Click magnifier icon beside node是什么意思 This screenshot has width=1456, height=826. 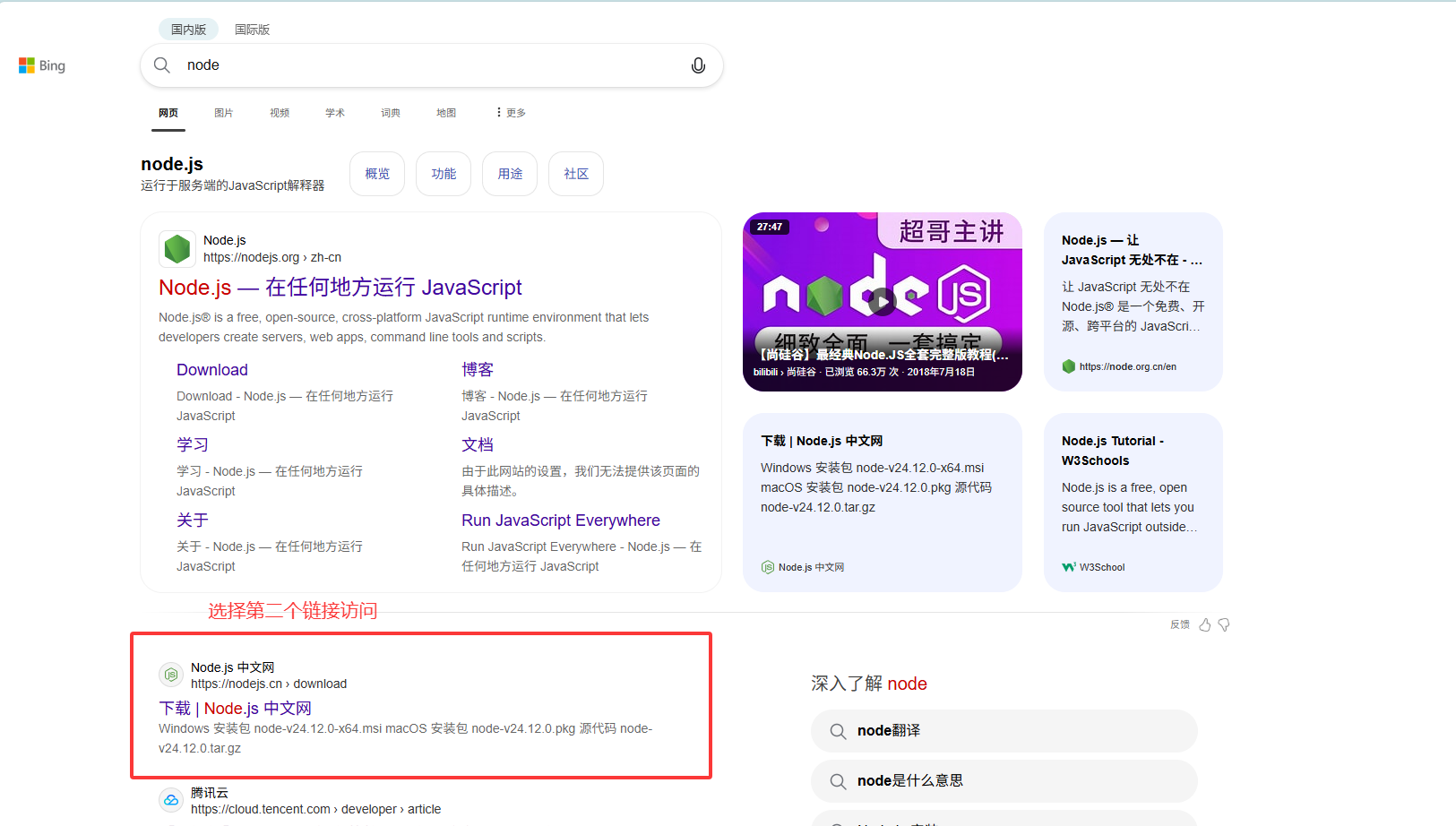838,781
